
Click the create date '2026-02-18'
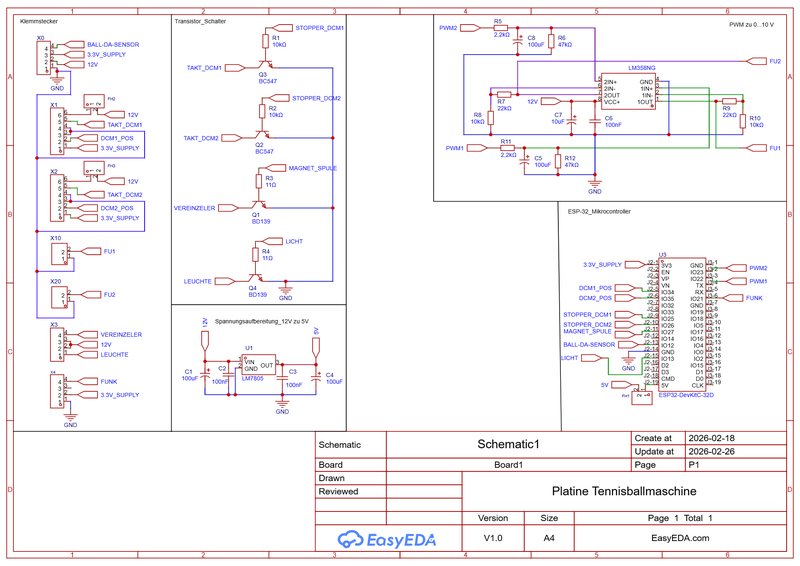click(x=711, y=438)
